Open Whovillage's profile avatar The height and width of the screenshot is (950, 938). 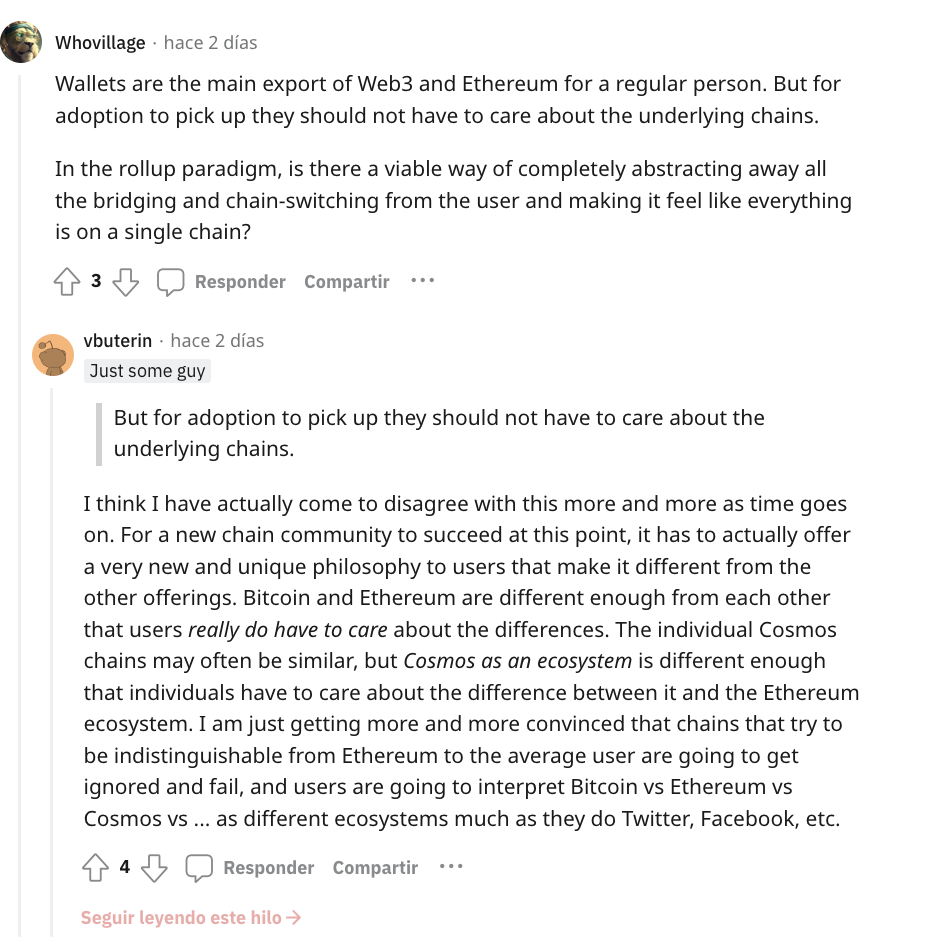click(20, 42)
